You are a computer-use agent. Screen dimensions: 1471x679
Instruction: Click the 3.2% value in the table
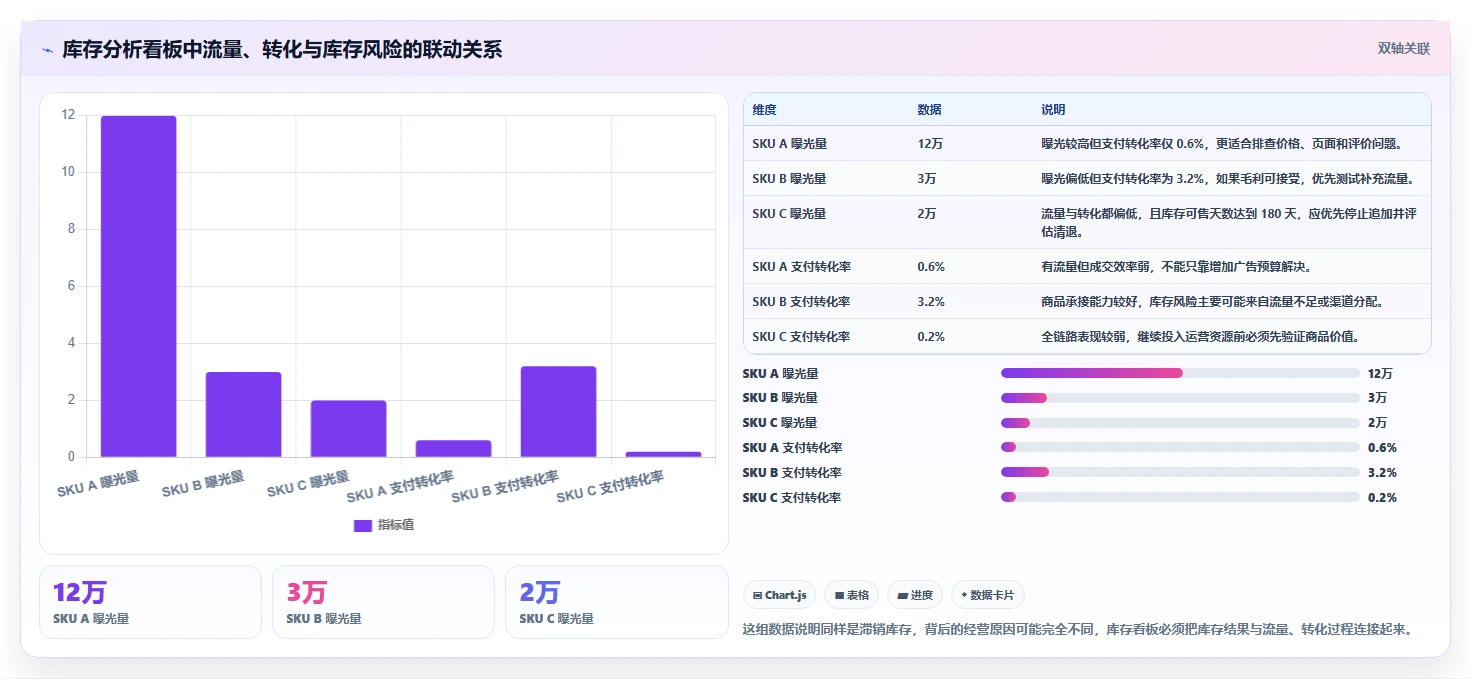[931, 302]
